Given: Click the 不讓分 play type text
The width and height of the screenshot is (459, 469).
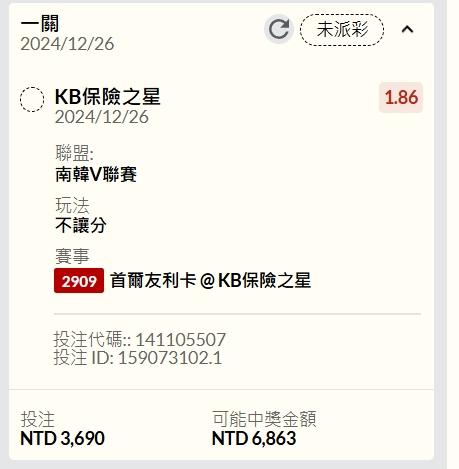Looking at the screenshot, I should click(x=81, y=225).
